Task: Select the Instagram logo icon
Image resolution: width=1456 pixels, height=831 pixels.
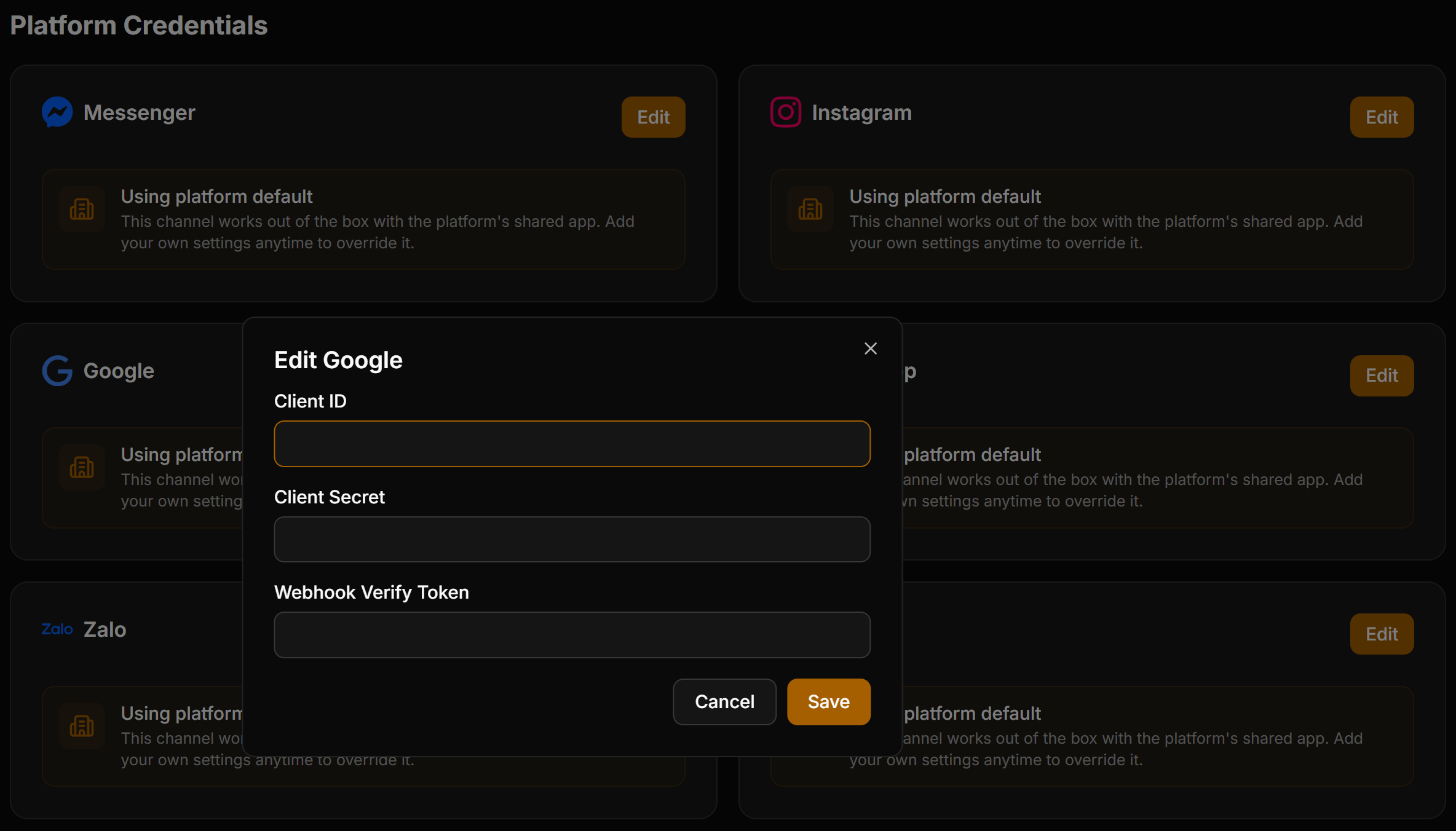Action: point(786,112)
